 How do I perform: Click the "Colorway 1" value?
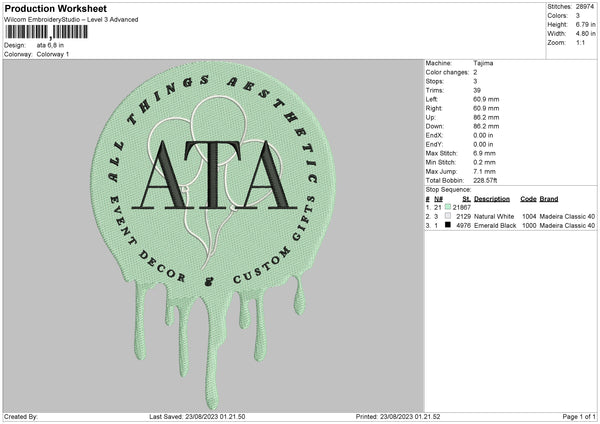pyautogui.click(x=53, y=54)
